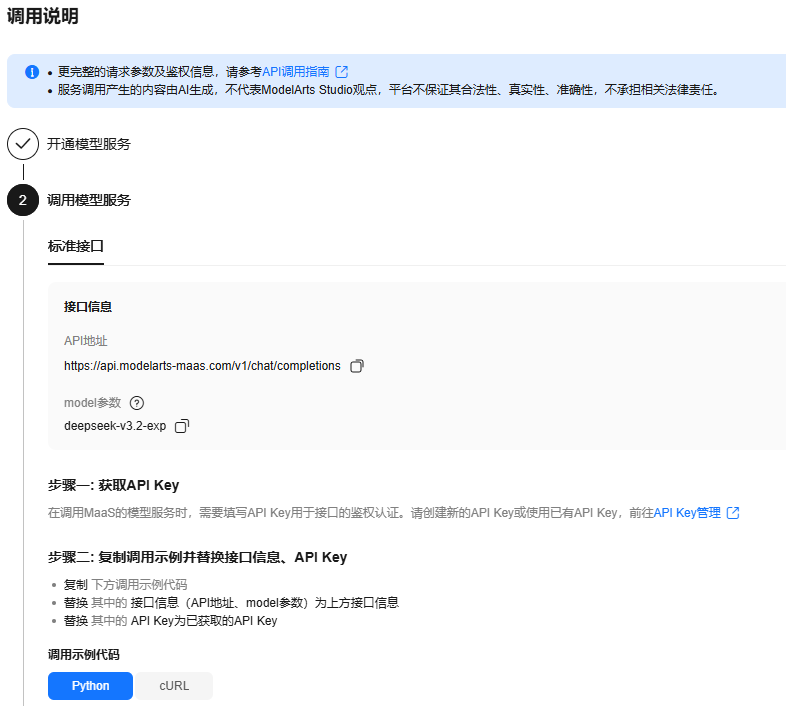Click the checkmark circle for step 开通模型服务

click(x=23, y=144)
